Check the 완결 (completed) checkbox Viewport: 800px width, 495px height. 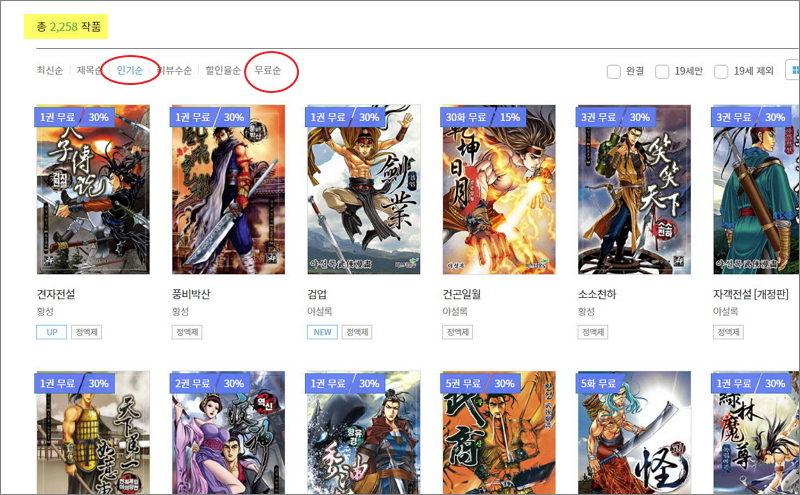tap(614, 71)
